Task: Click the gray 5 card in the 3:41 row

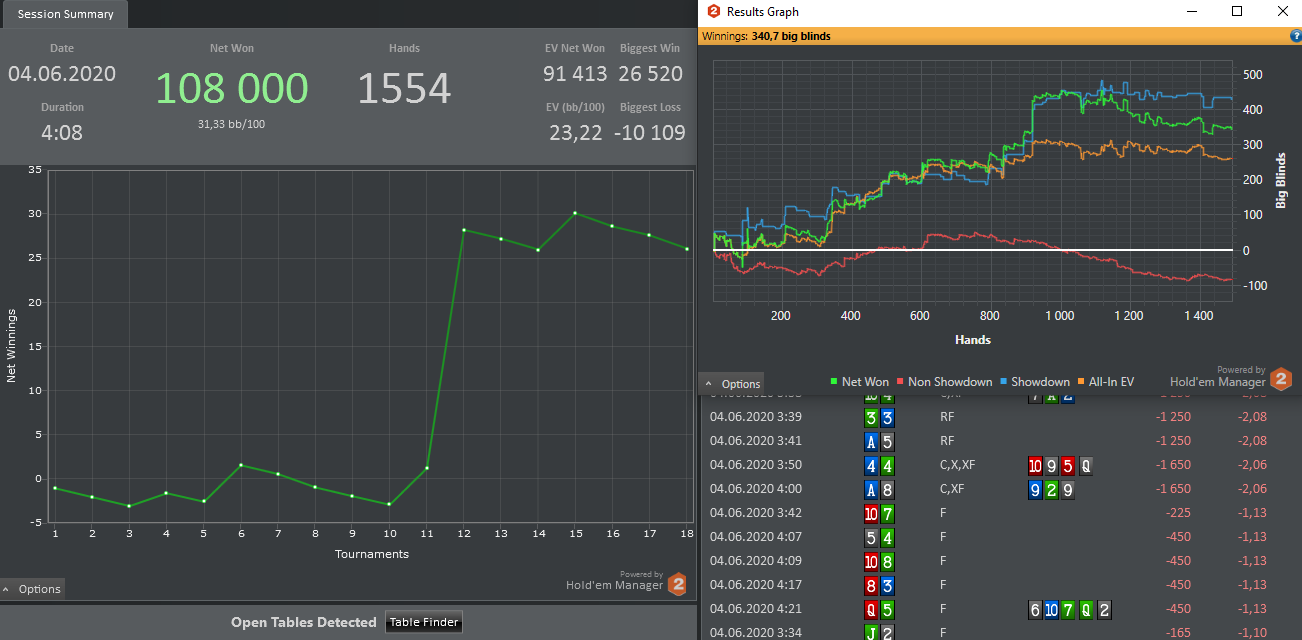Action: click(886, 441)
